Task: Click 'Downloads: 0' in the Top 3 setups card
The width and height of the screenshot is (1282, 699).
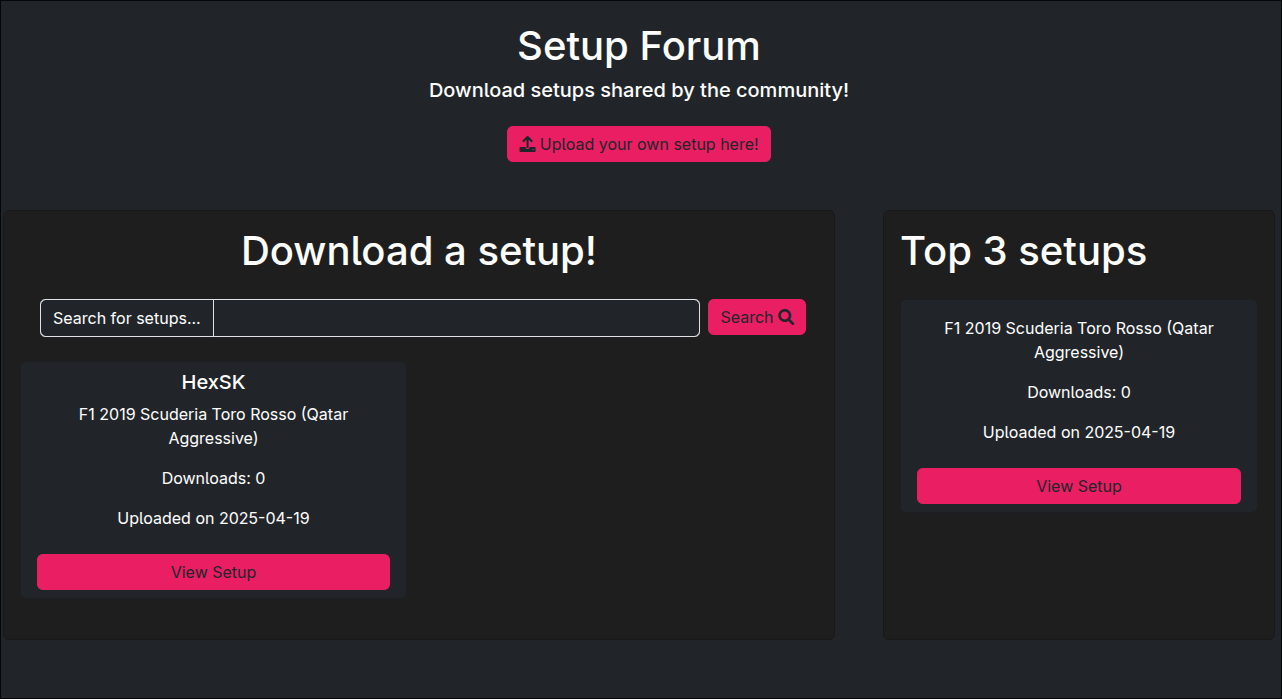Action: 1079,392
